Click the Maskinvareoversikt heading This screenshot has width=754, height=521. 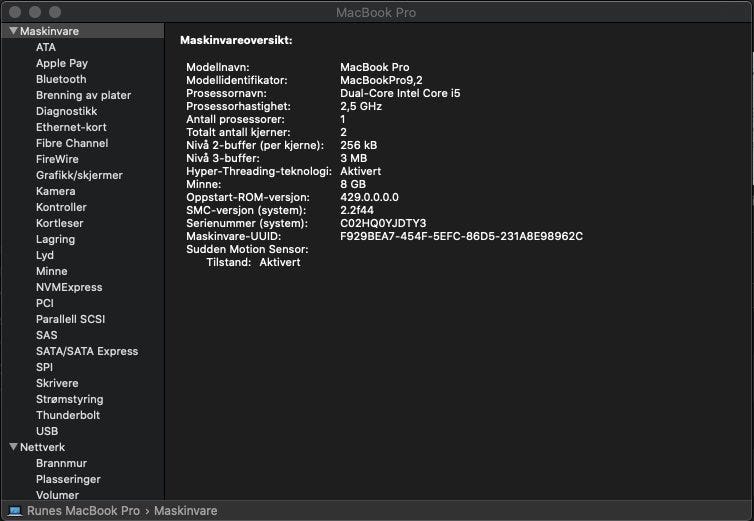[x=236, y=40]
